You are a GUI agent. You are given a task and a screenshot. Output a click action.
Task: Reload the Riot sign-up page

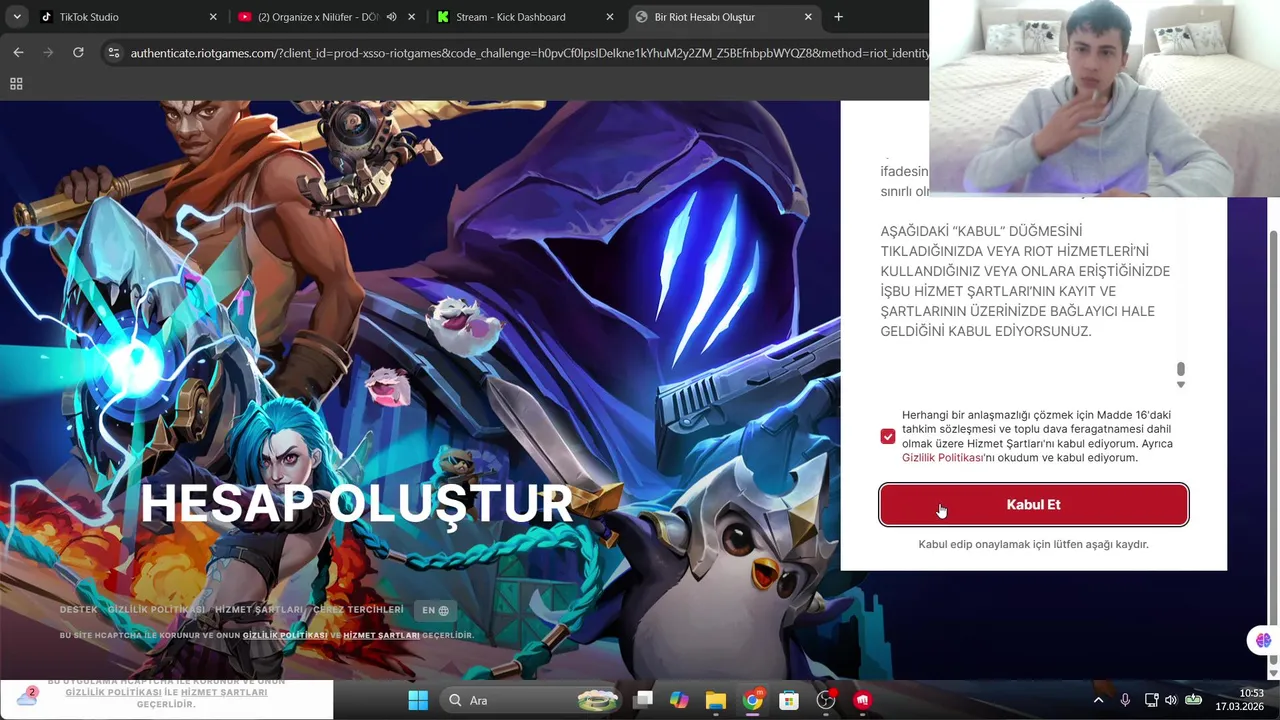(78, 52)
